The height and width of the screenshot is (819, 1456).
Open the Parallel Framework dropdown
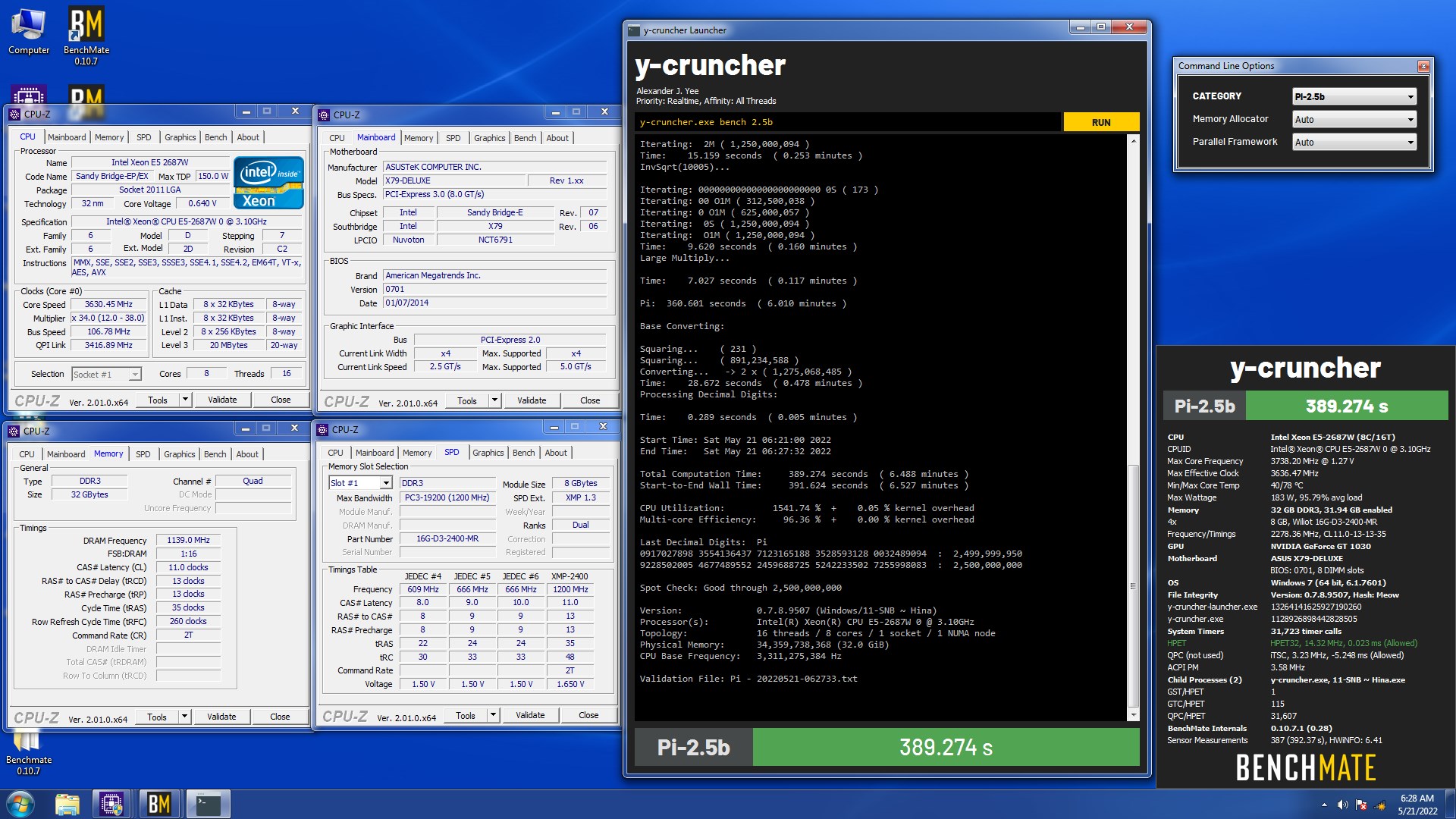pyautogui.click(x=1354, y=143)
